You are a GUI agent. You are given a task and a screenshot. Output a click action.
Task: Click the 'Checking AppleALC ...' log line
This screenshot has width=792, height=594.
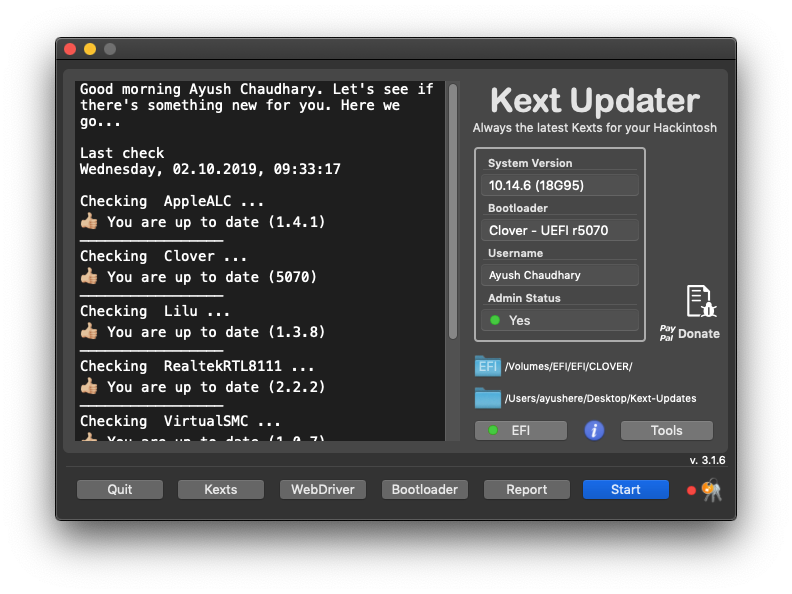[x=172, y=201]
